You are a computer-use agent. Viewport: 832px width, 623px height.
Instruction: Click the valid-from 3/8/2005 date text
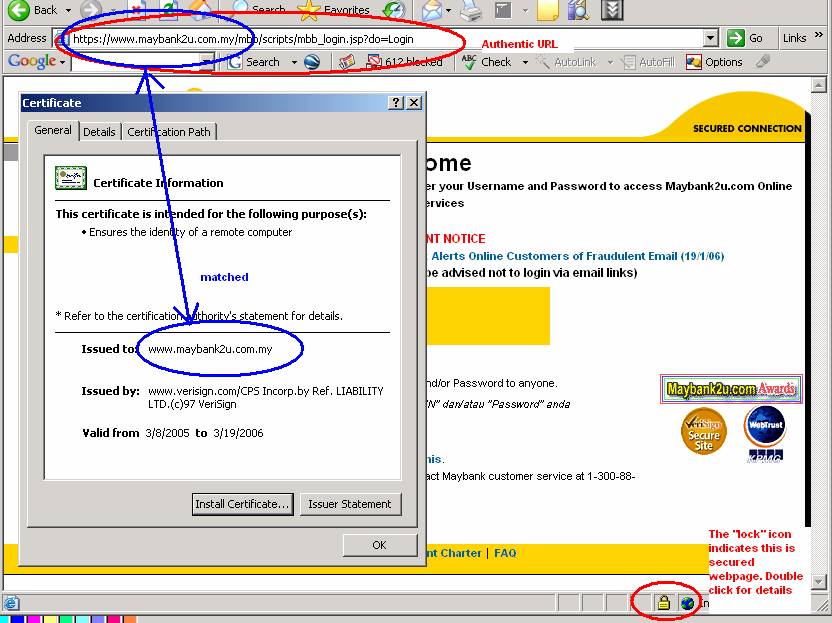coord(167,433)
